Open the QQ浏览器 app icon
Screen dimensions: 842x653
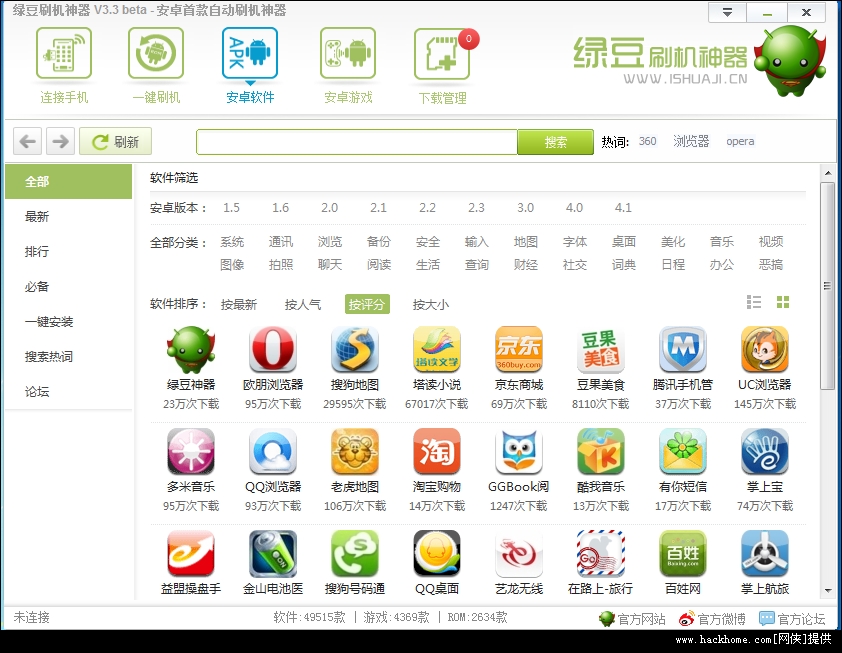tap(273, 452)
